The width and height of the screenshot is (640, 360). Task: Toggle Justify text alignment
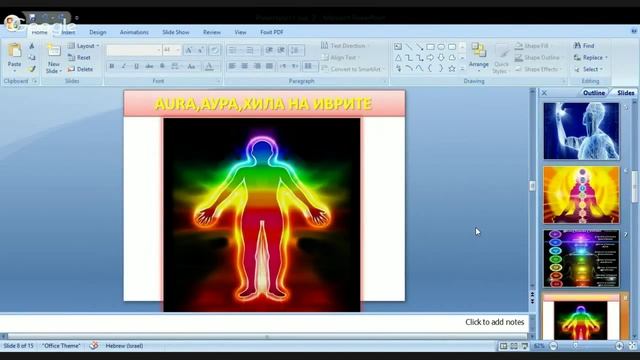[x=269, y=66]
